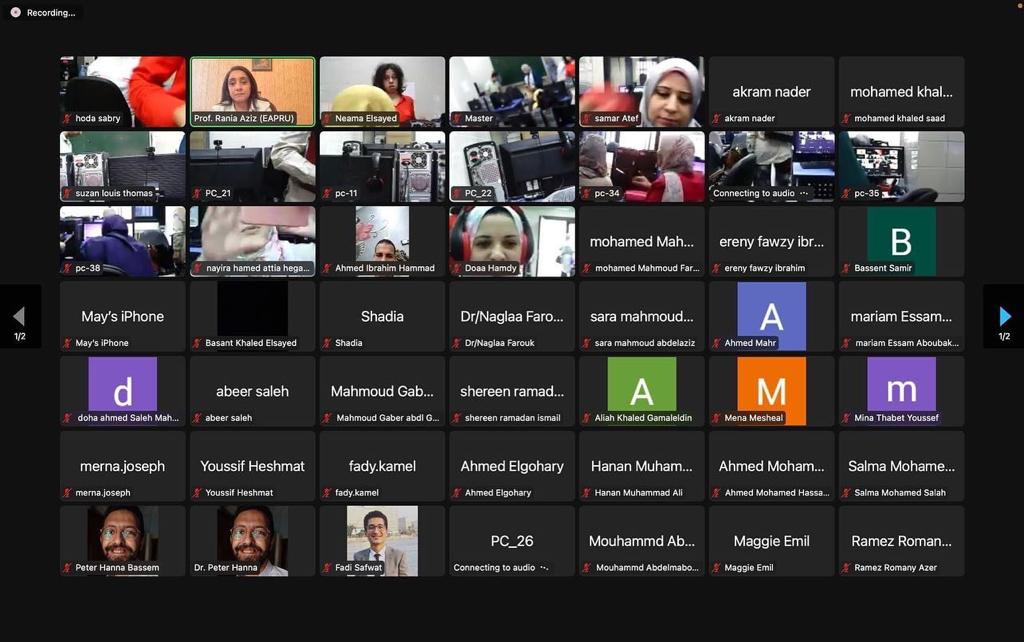Image resolution: width=1024 pixels, height=642 pixels.
Task: Go to next gallery page with right arrow
Action: coord(1005,317)
